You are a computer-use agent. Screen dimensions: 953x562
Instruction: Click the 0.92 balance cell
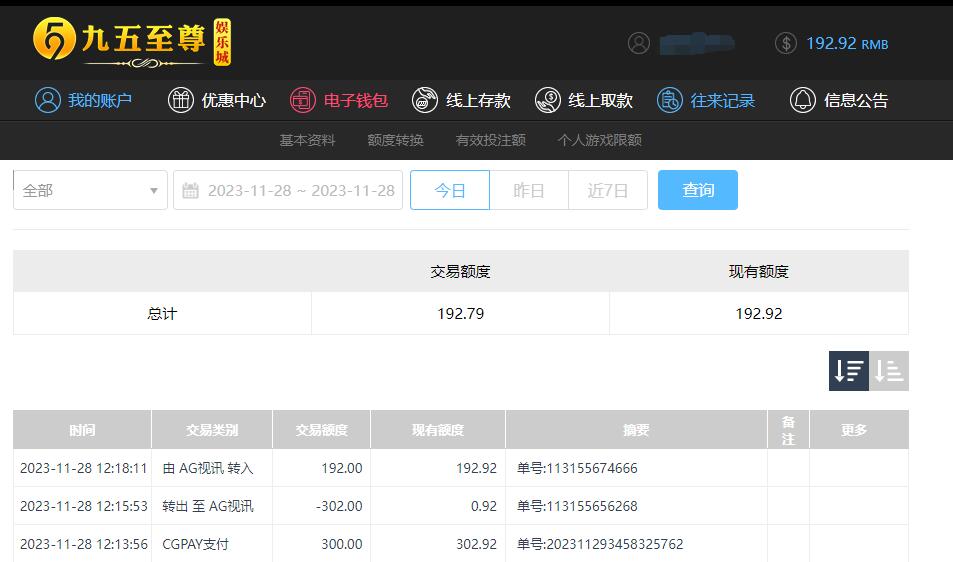tap(484, 506)
